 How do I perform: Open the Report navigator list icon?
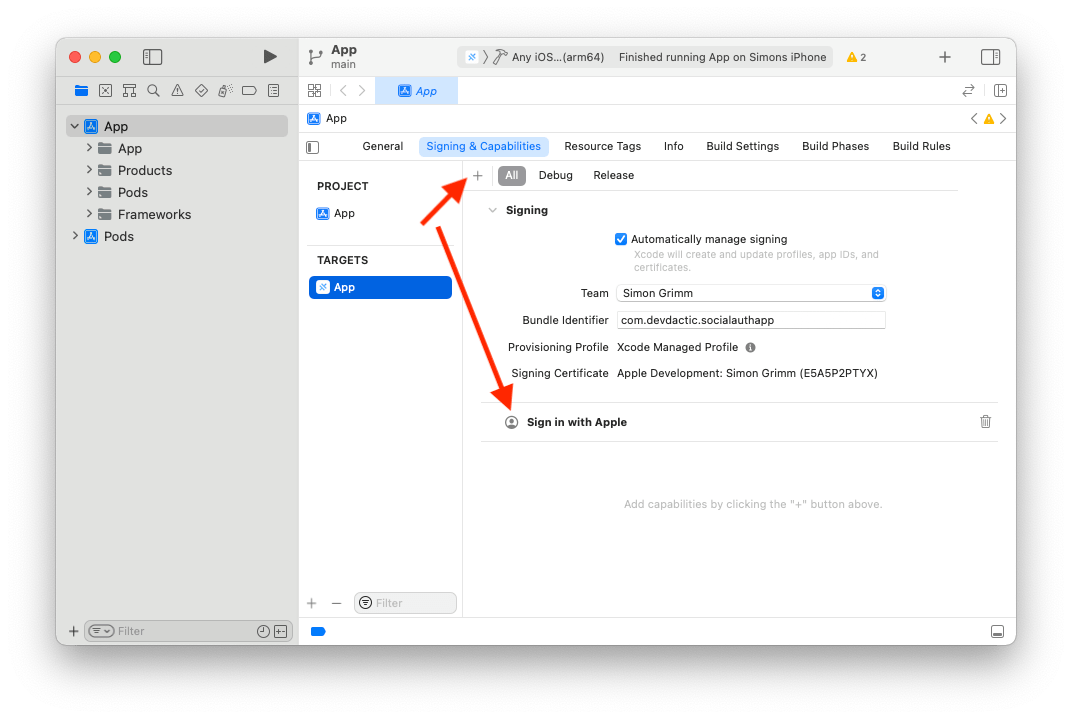(x=273, y=90)
